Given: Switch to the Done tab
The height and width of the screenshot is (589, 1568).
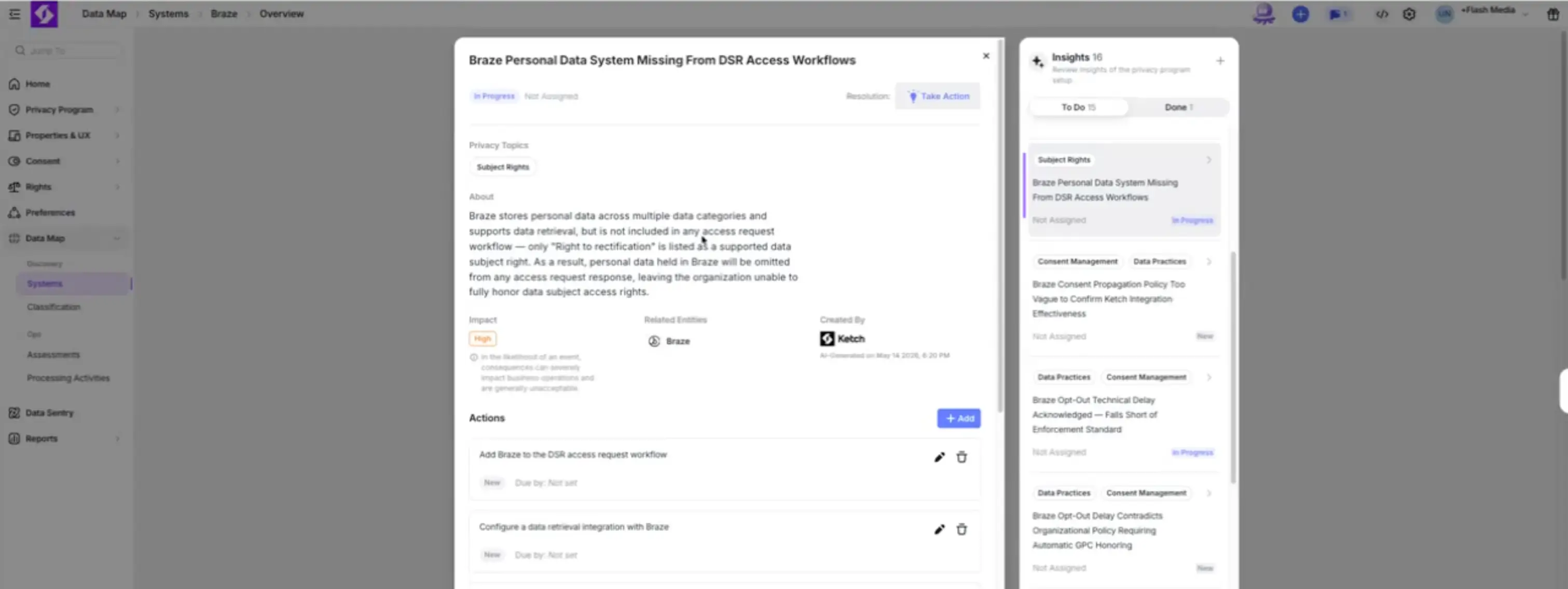Looking at the screenshot, I should coord(1178,107).
